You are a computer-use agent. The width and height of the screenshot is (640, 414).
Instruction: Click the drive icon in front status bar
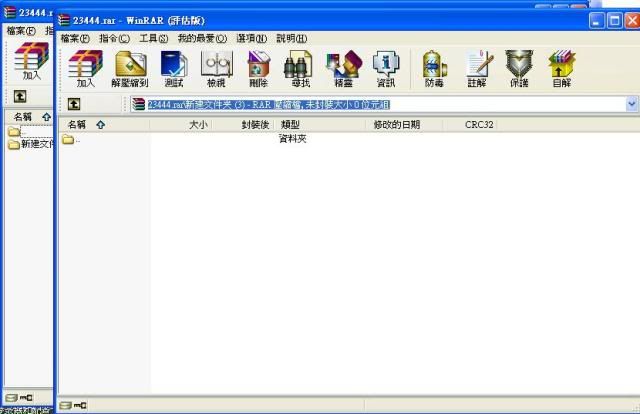pos(66,405)
